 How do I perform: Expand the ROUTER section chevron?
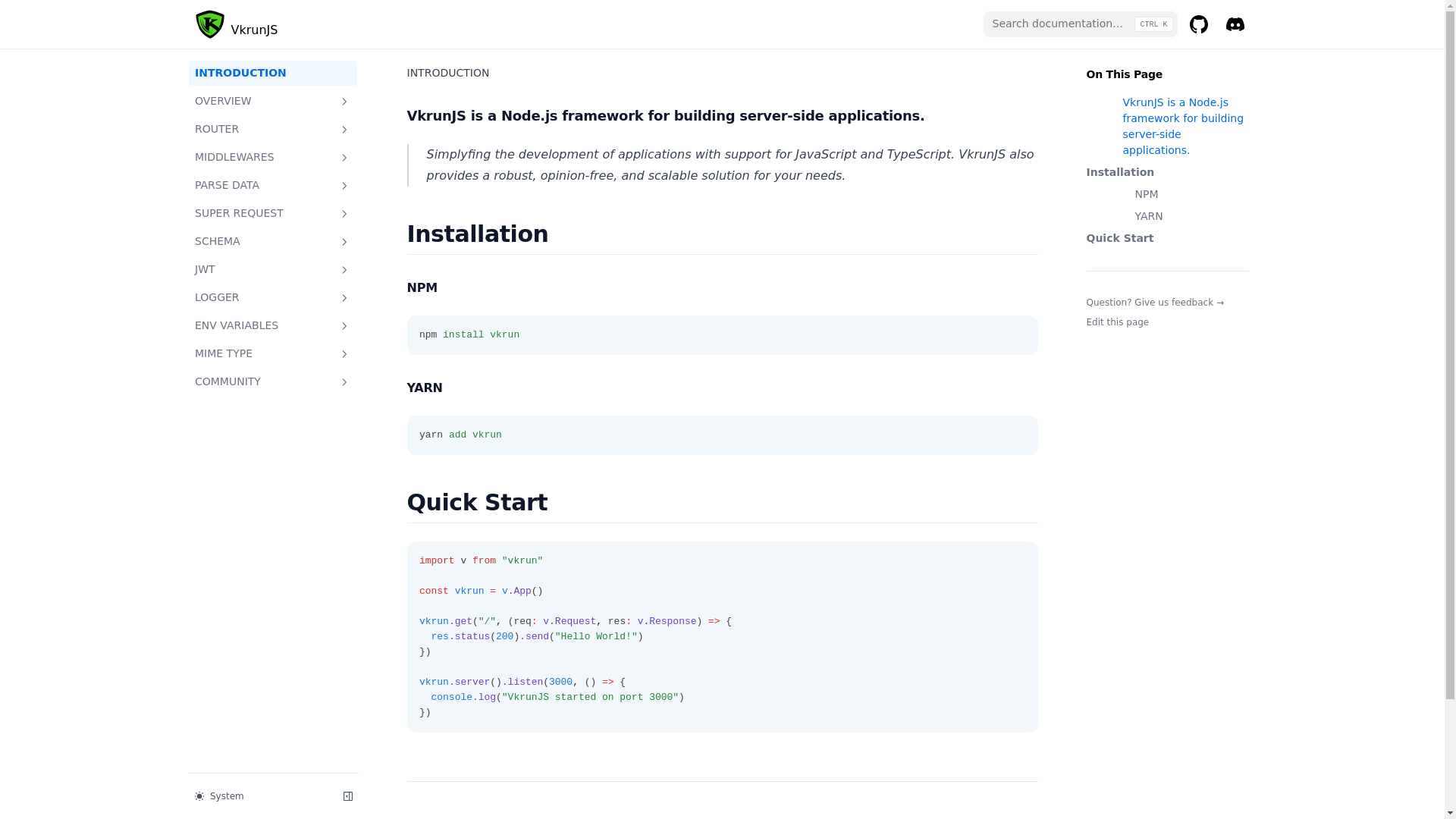coord(344,129)
